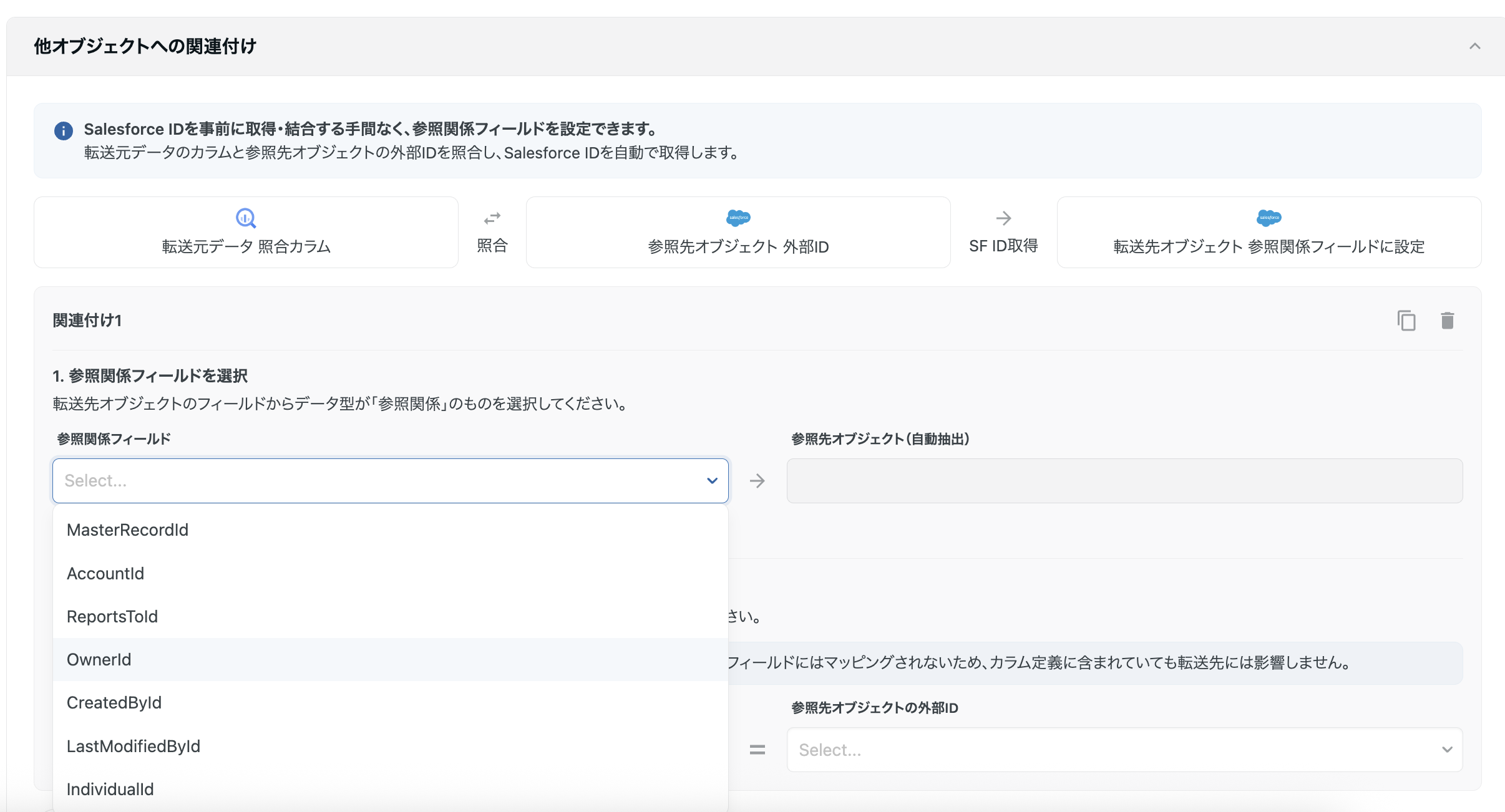
Task: Click the 転送元データ 照合カラム card
Action: [x=245, y=232]
